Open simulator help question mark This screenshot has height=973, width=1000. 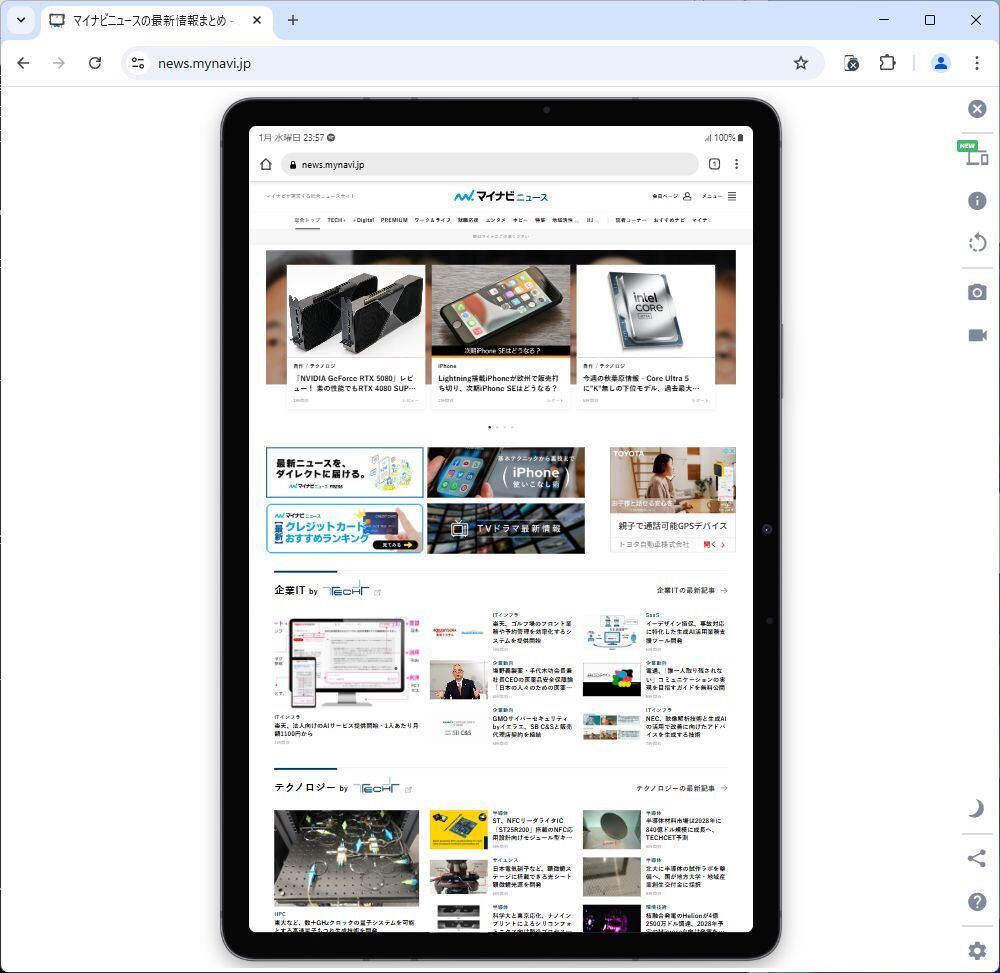[x=976, y=902]
